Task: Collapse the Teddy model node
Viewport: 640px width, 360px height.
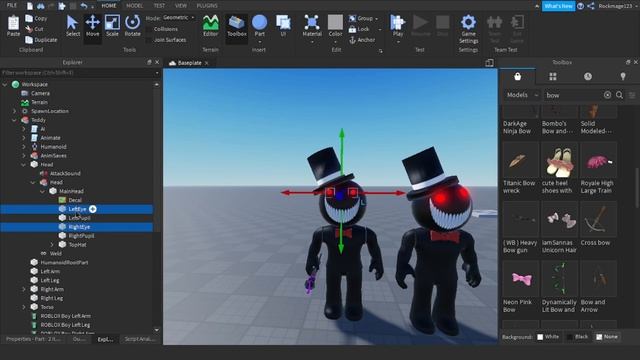Action: 14,120
